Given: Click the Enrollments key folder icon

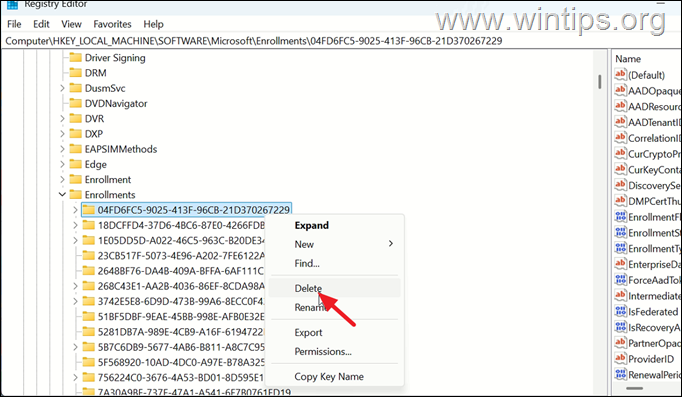Looking at the screenshot, I should [76, 194].
